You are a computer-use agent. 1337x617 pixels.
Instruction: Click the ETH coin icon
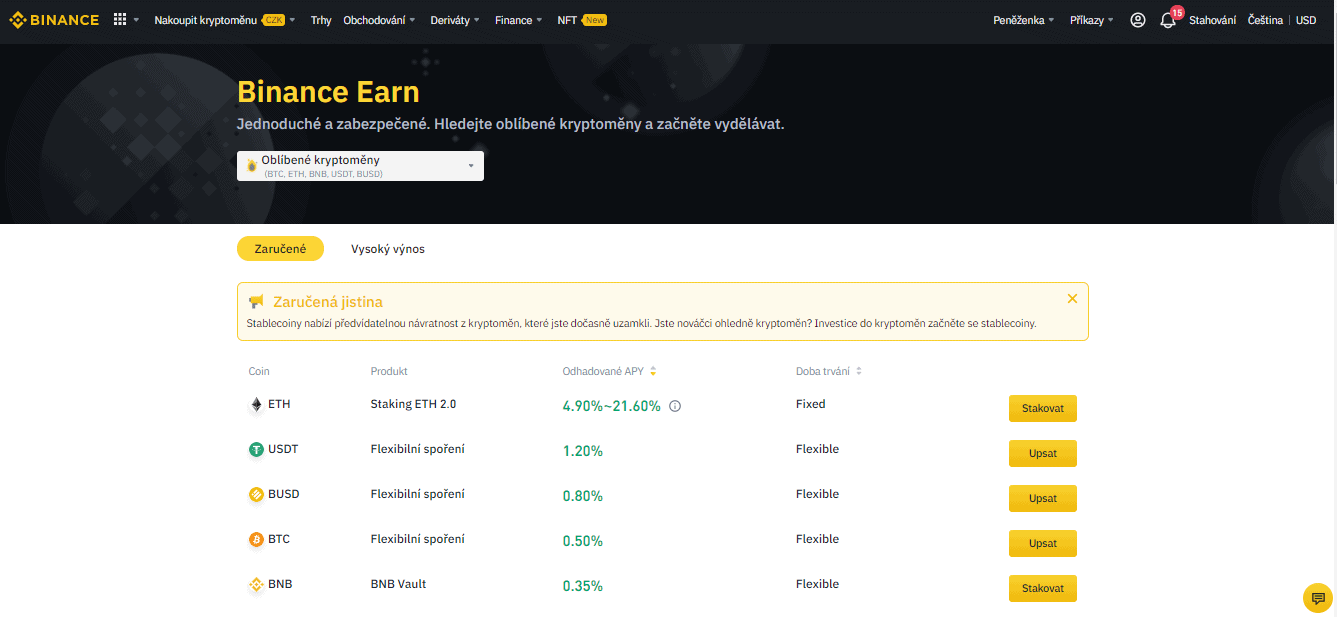pos(257,405)
